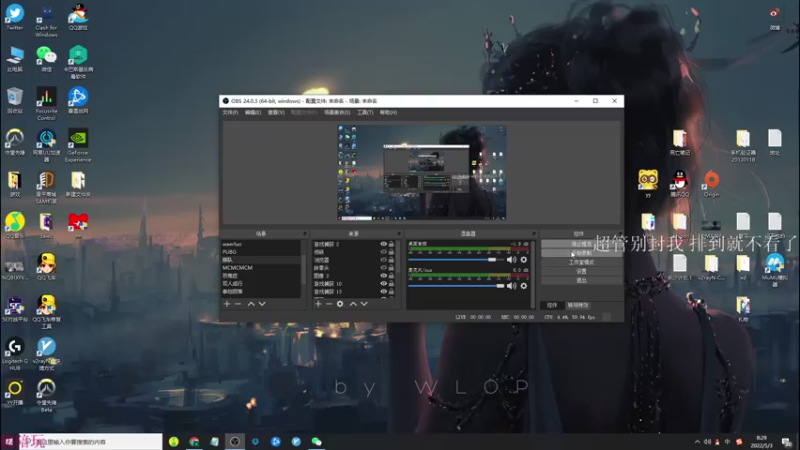Open 查看(V) menu in OBS
This screenshot has height=450, width=800.
[x=276, y=112]
